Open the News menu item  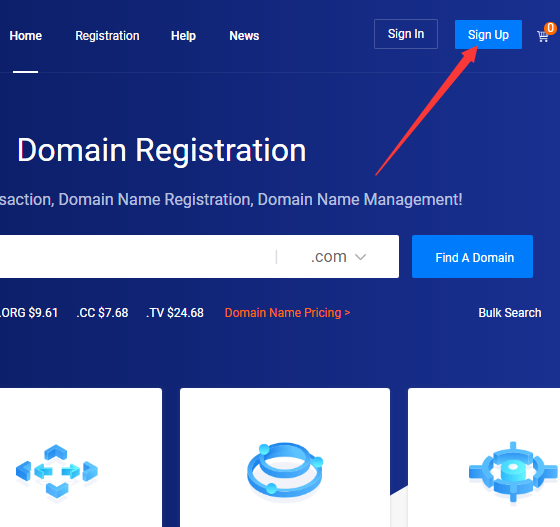click(x=244, y=36)
